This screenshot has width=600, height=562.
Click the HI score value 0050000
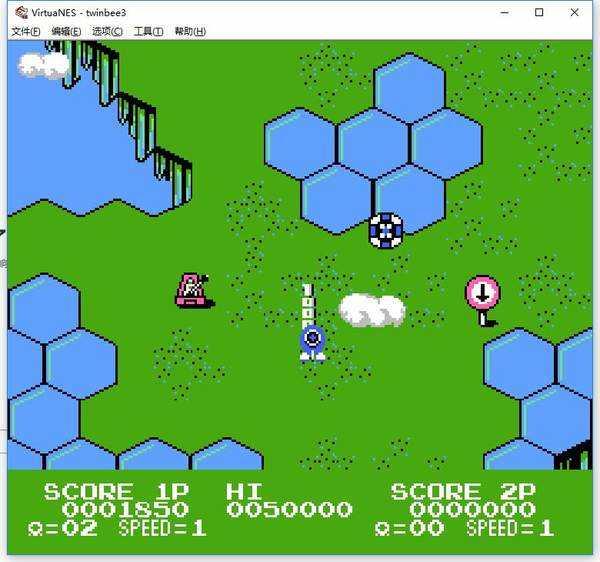(289, 510)
